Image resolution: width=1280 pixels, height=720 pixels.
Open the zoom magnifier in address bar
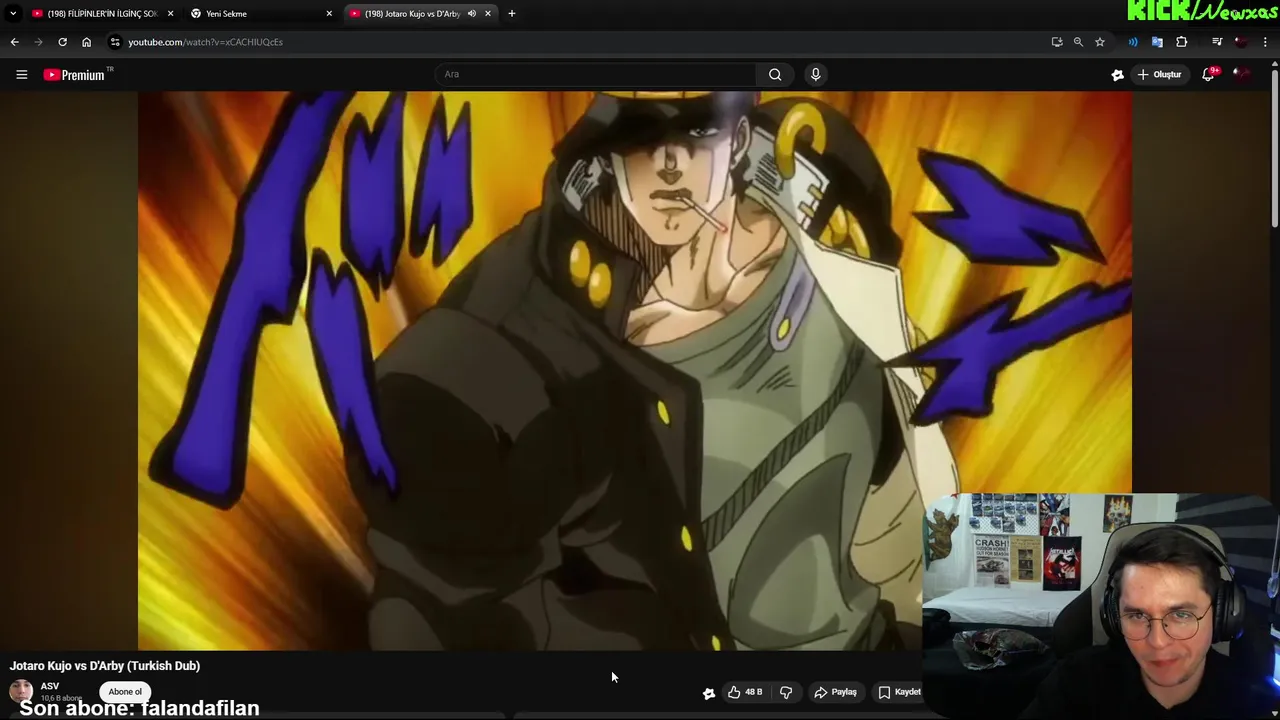tap(1078, 42)
